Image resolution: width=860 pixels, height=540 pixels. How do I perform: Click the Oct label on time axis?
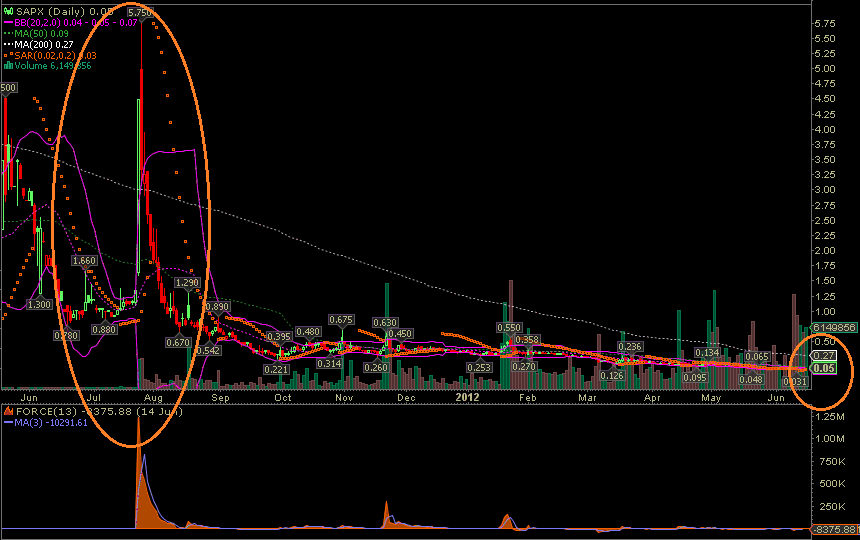point(282,397)
